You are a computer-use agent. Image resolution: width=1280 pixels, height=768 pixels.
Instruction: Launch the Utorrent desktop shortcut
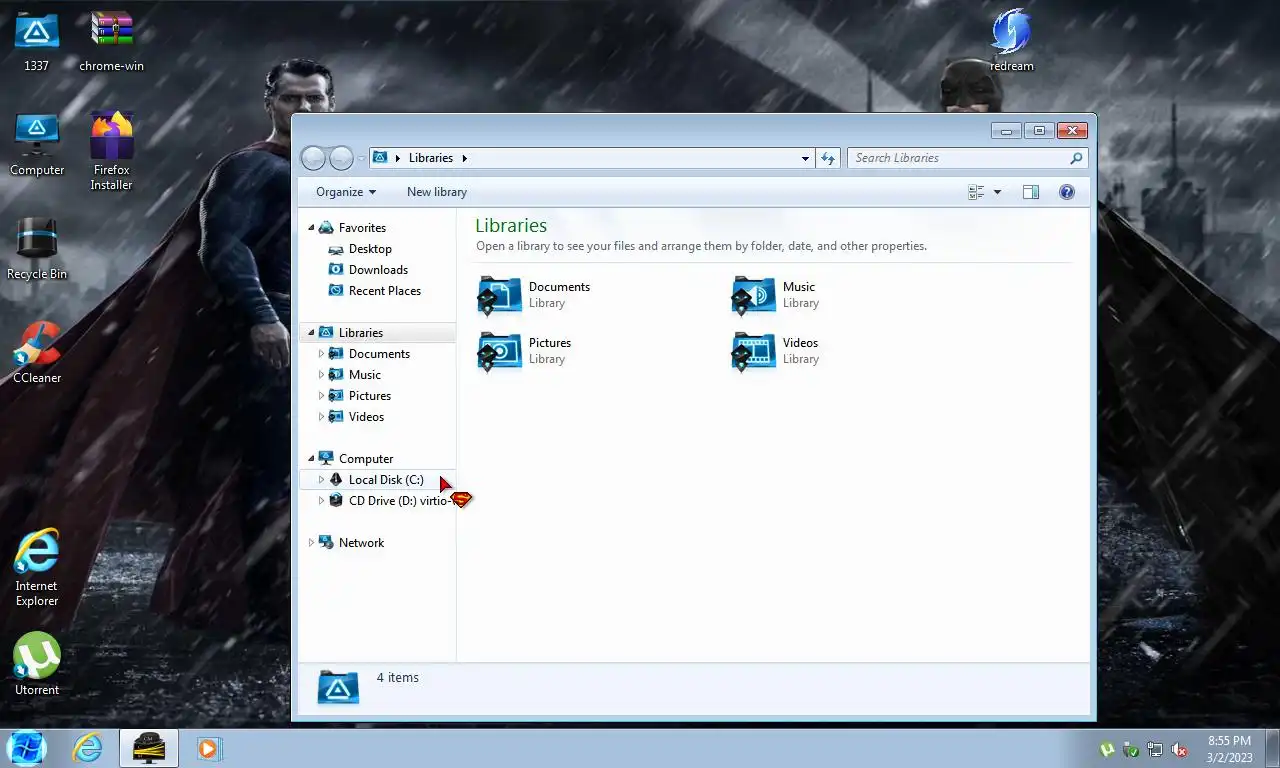coord(37,664)
